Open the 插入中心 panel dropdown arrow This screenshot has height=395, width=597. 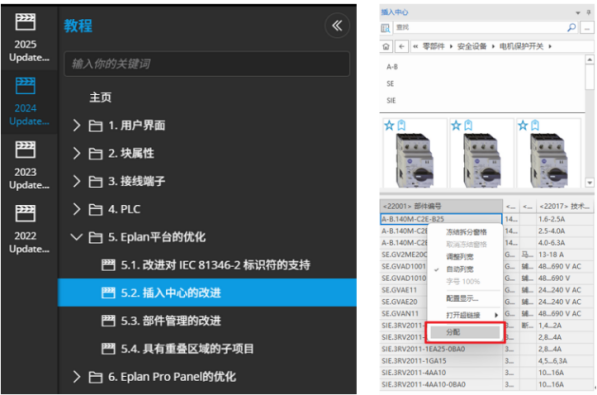coord(578,13)
